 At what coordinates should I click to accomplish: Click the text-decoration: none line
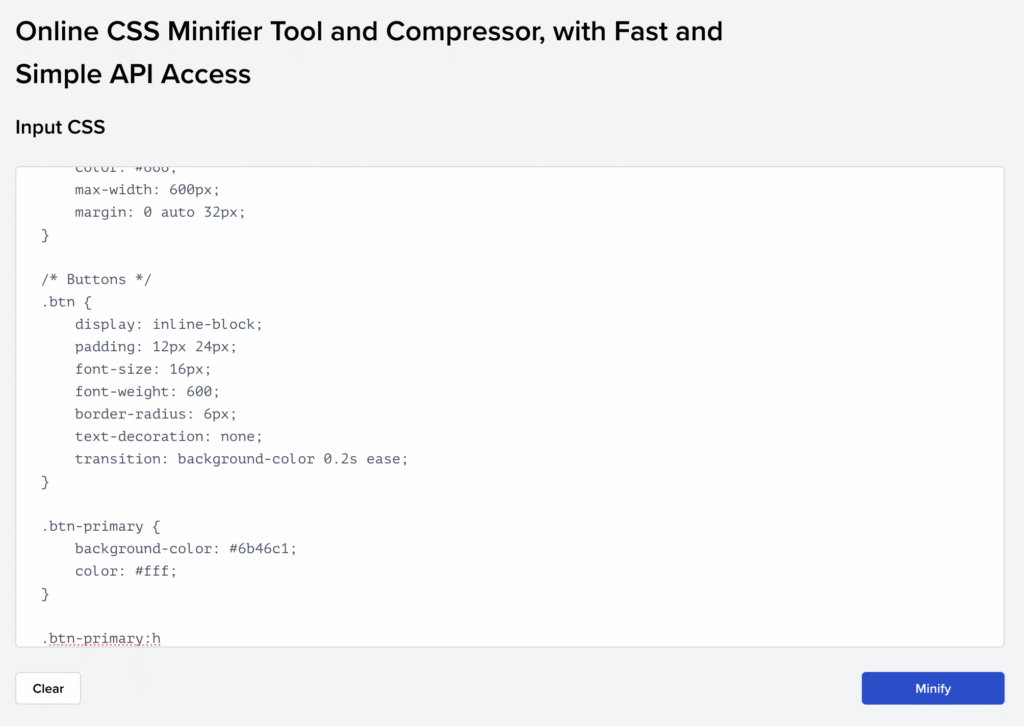(167, 436)
